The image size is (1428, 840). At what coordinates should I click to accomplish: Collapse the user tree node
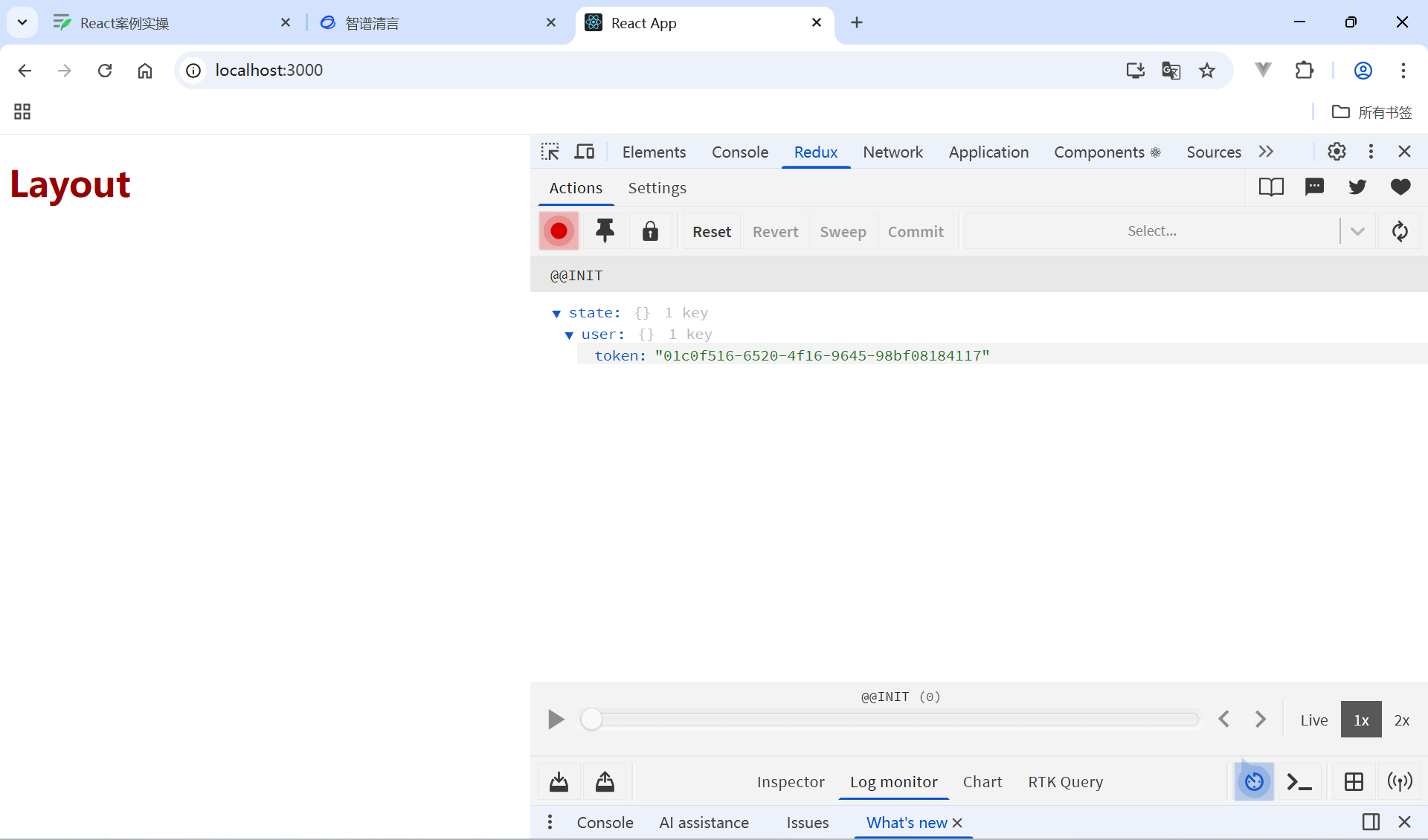click(x=569, y=335)
